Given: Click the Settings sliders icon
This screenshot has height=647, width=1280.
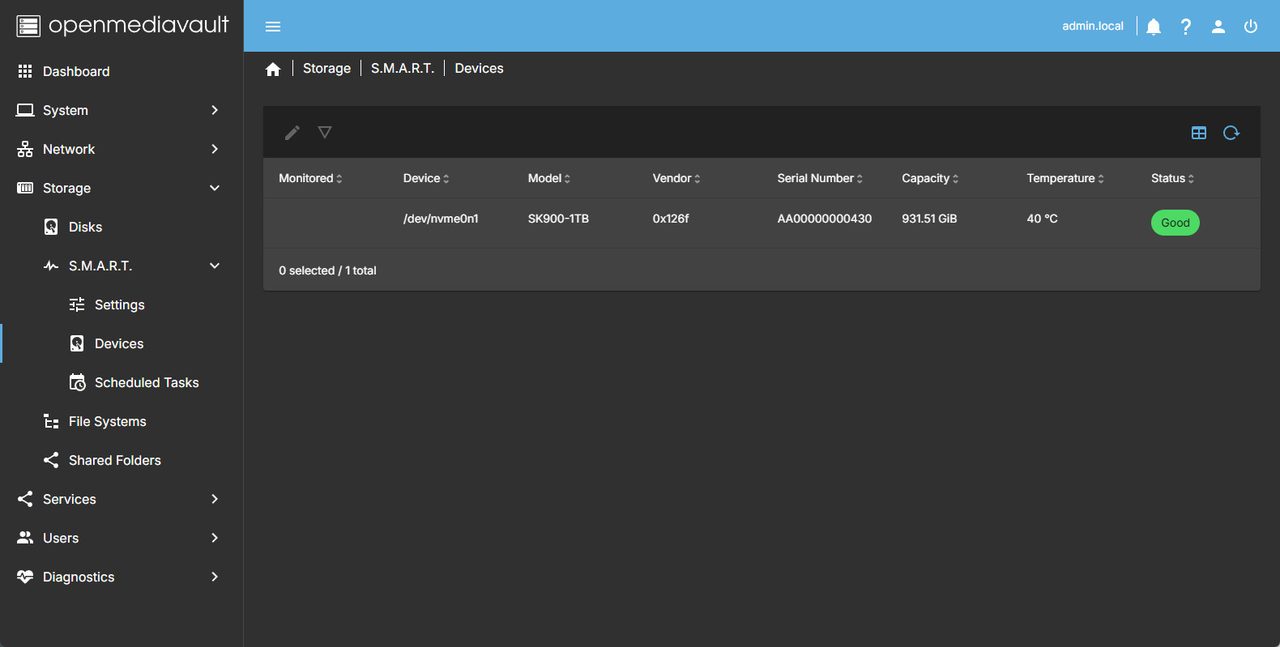Looking at the screenshot, I should pos(77,305).
